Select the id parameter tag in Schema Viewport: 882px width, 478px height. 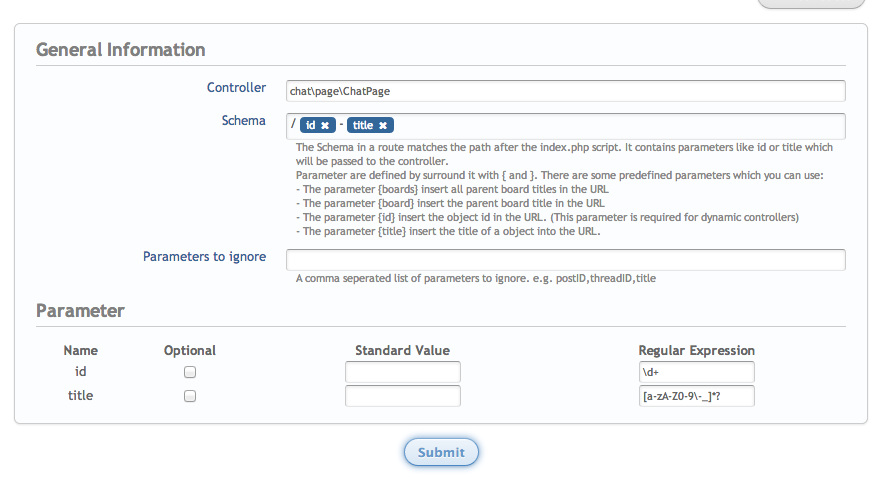coord(311,125)
